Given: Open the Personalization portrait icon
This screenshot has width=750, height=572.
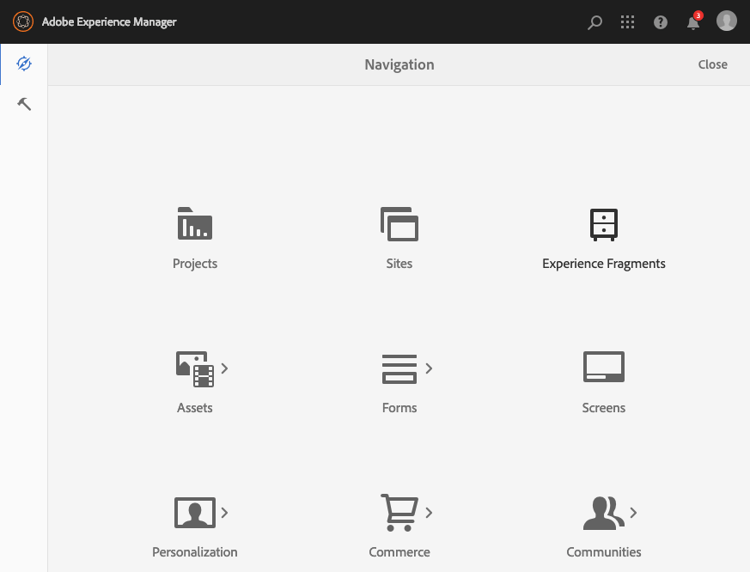Looking at the screenshot, I should 195,512.
